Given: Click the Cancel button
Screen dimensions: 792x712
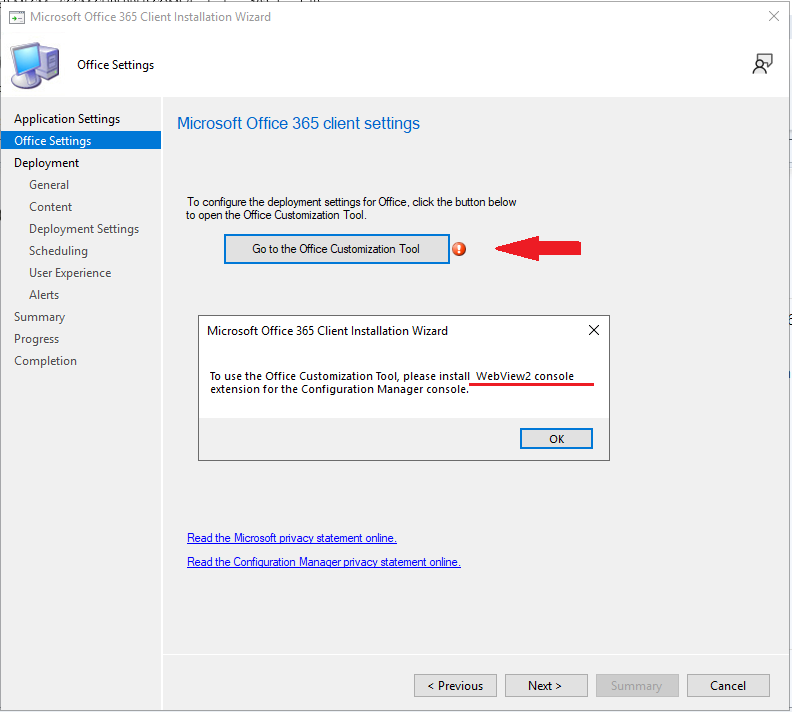Looking at the screenshot, I should 728,686.
